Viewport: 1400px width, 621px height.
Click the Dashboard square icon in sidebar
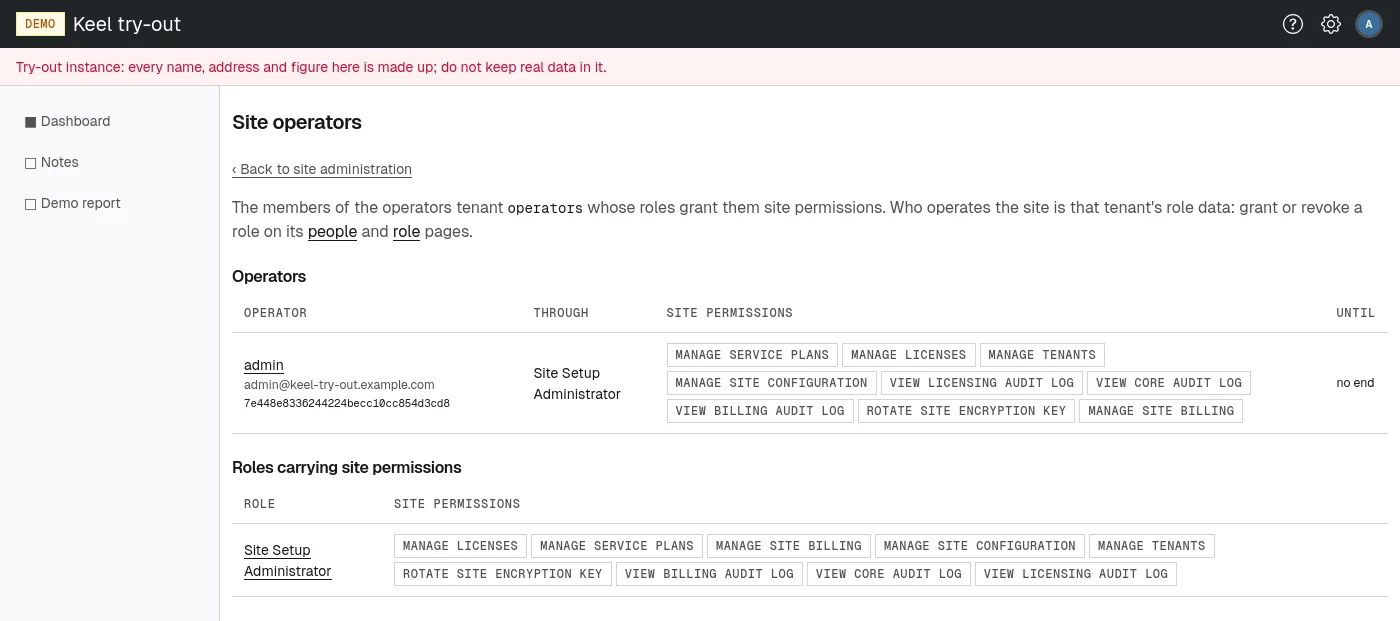coord(30,122)
